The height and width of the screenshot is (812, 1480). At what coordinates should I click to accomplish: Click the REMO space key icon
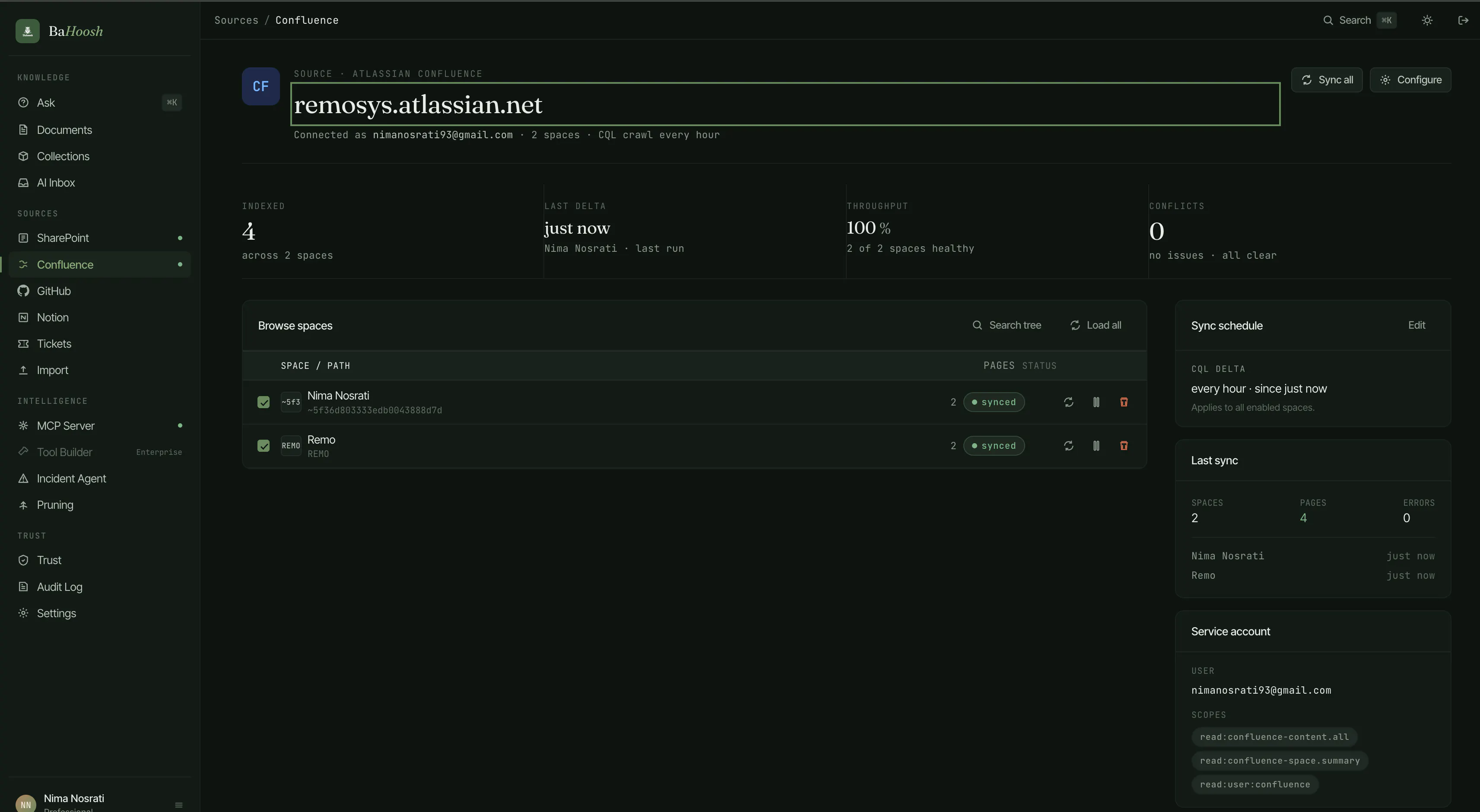tap(291, 446)
